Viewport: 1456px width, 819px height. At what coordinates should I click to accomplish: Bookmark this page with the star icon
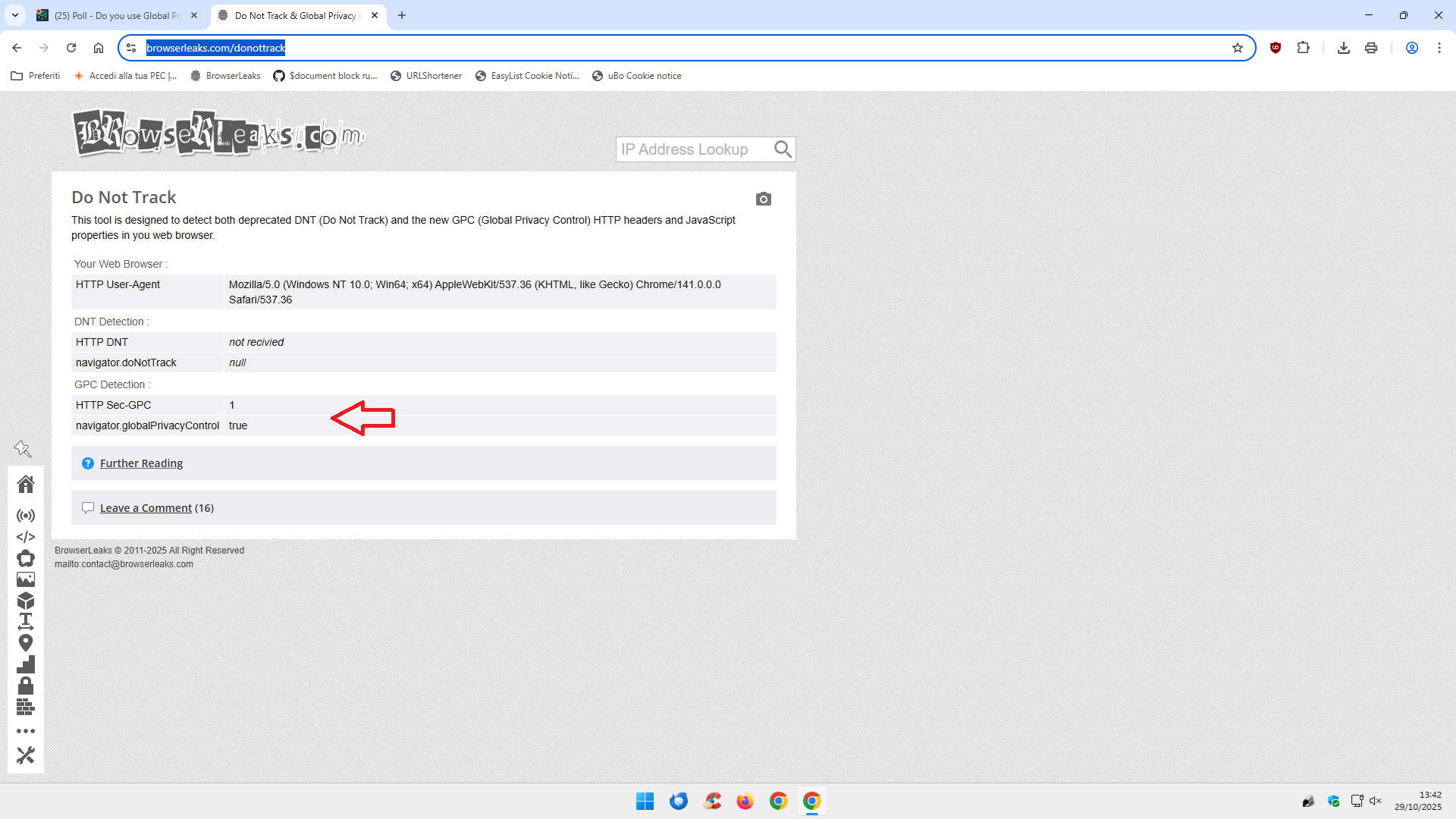1238,48
